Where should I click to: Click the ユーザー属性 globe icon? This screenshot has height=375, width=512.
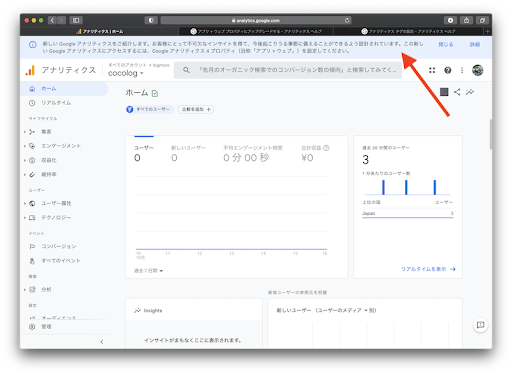[x=32, y=203]
